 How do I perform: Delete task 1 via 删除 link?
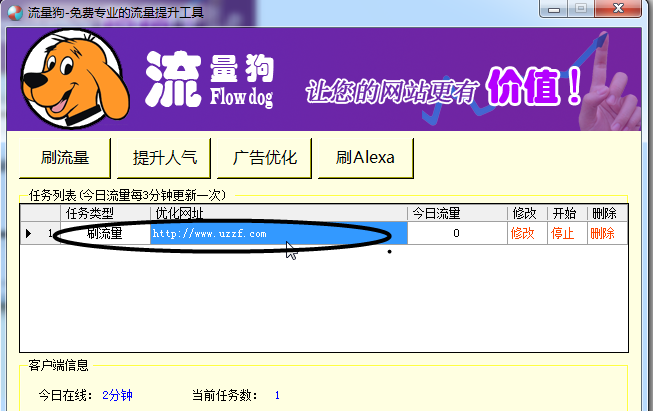pyautogui.click(x=602, y=233)
